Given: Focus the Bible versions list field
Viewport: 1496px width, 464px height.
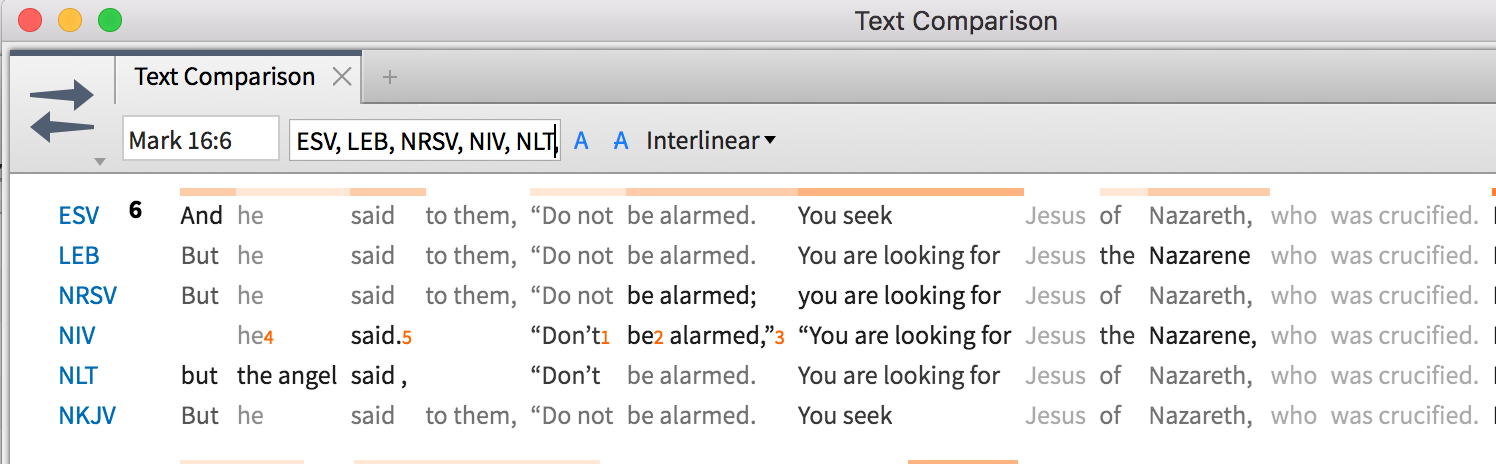Looking at the screenshot, I should [x=424, y=141].
